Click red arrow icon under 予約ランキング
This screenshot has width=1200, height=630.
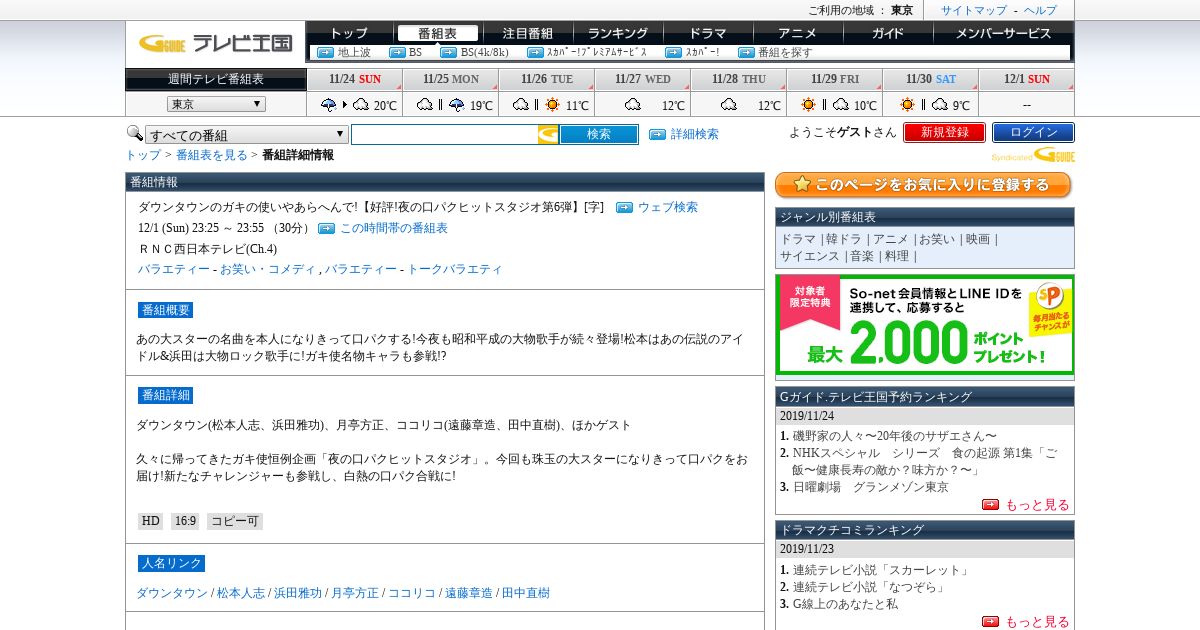pyautogui.click(x=990, y=505)
